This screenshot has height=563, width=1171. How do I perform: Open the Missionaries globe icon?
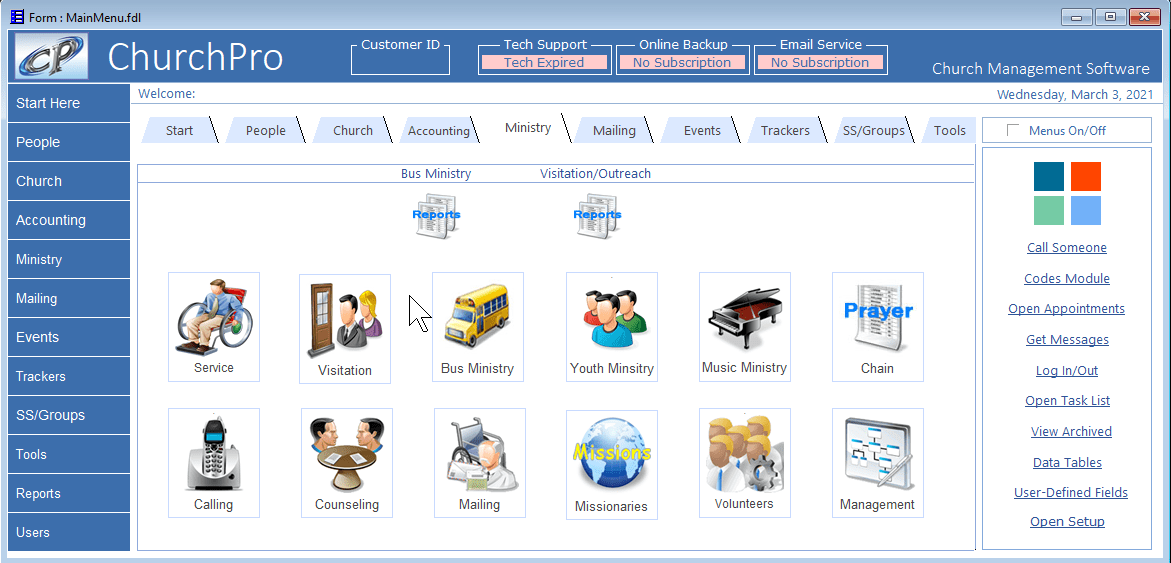click(x=612, y=464)
